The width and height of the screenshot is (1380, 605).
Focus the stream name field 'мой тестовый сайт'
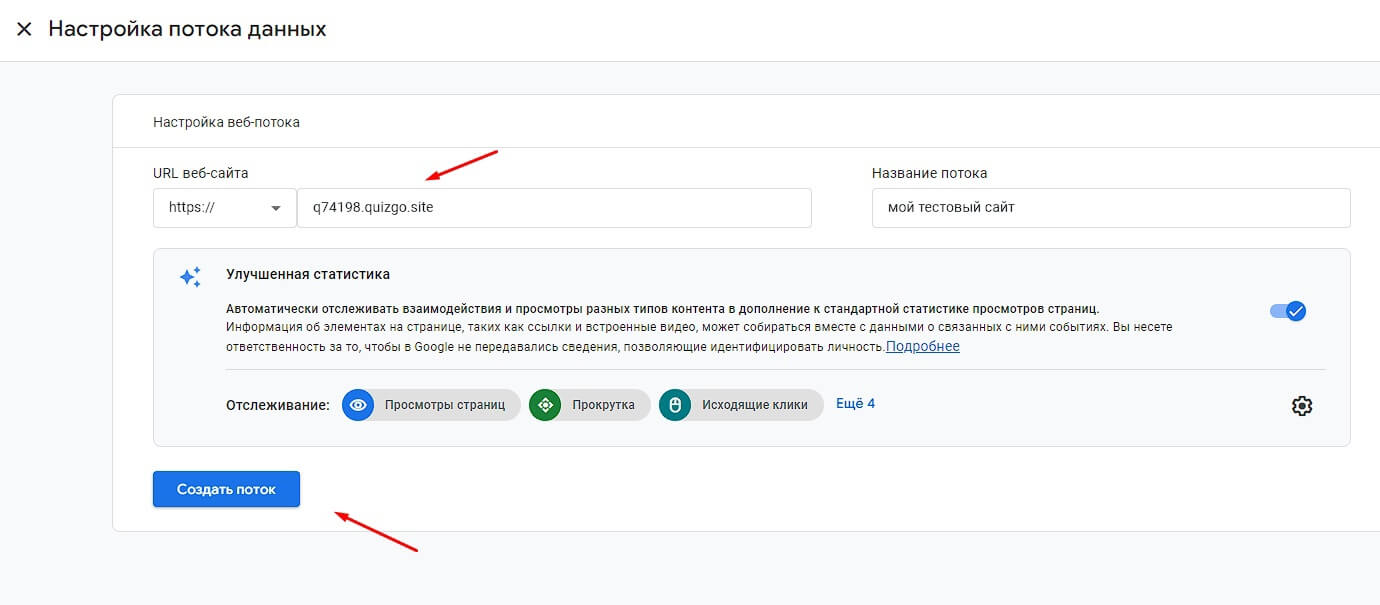point(1110,208)
